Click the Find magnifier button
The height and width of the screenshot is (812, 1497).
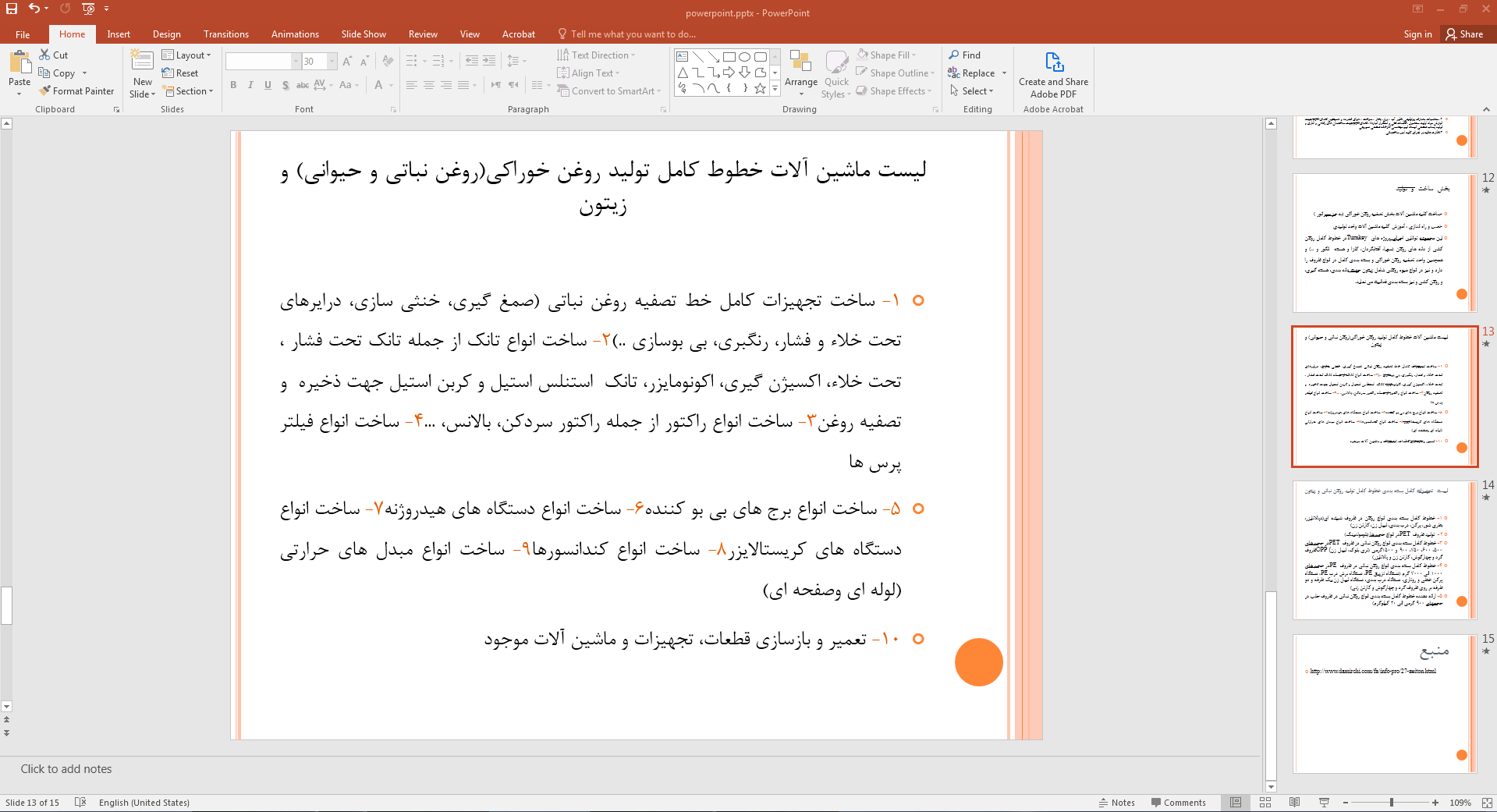965,55
